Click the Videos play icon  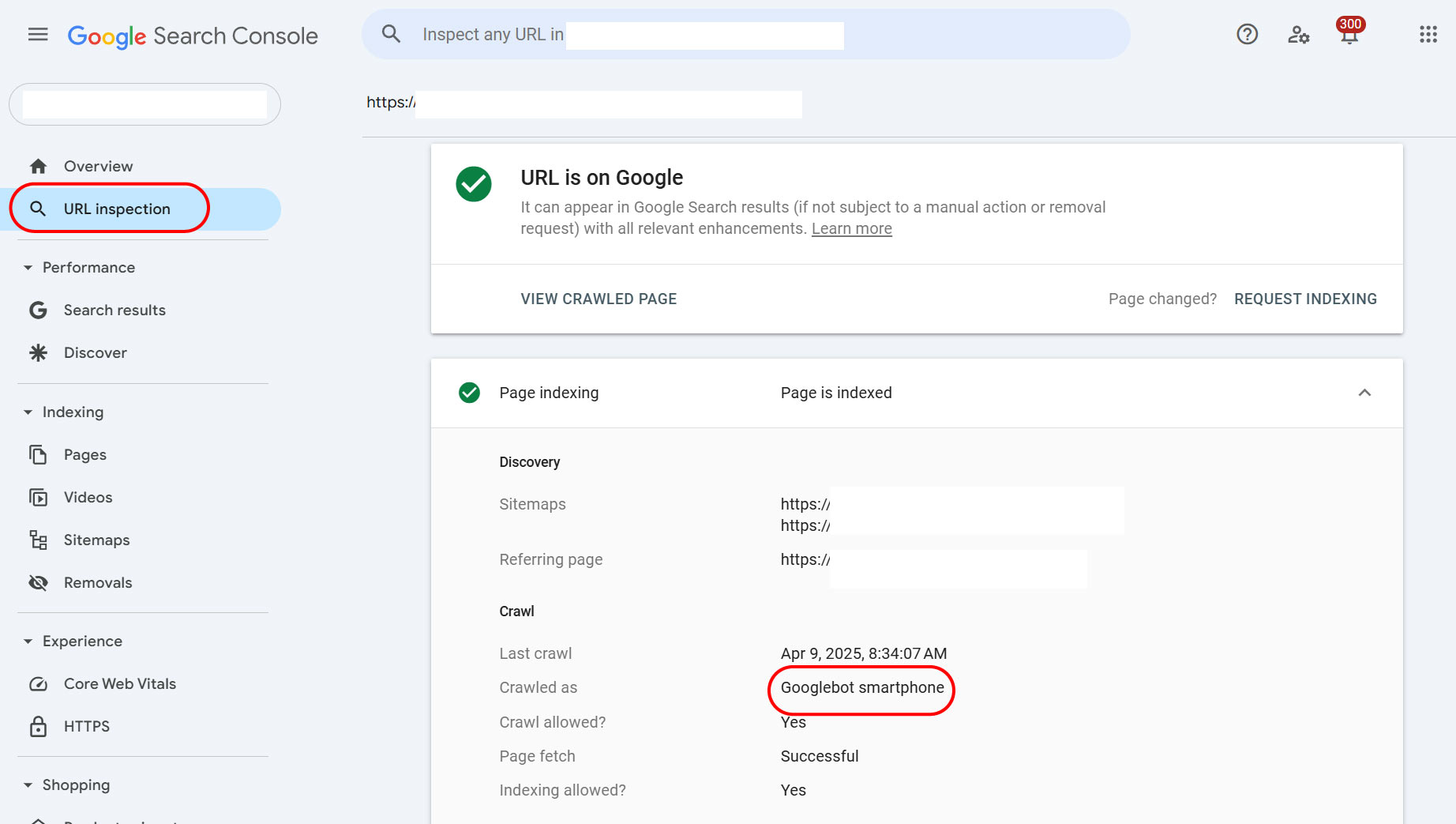pos(38,498)
